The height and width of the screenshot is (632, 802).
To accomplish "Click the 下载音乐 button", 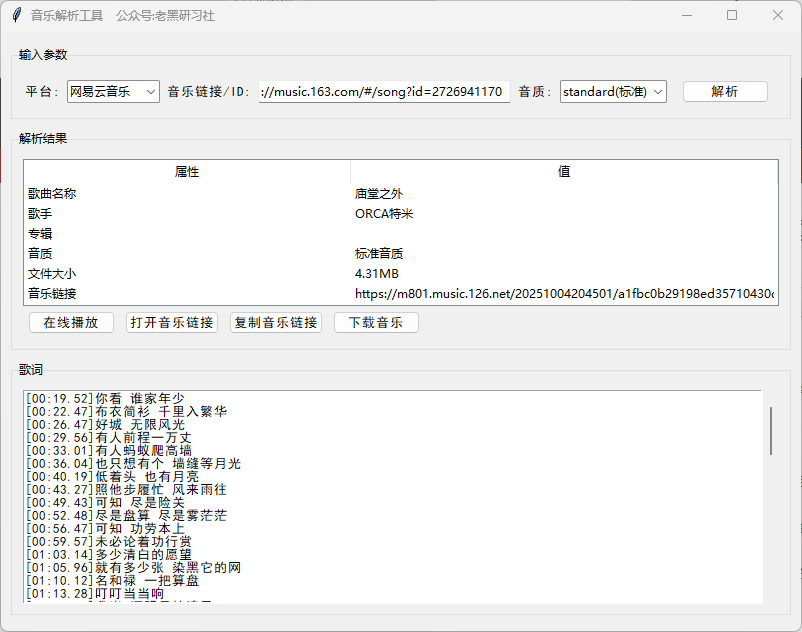I will point(376,323).
